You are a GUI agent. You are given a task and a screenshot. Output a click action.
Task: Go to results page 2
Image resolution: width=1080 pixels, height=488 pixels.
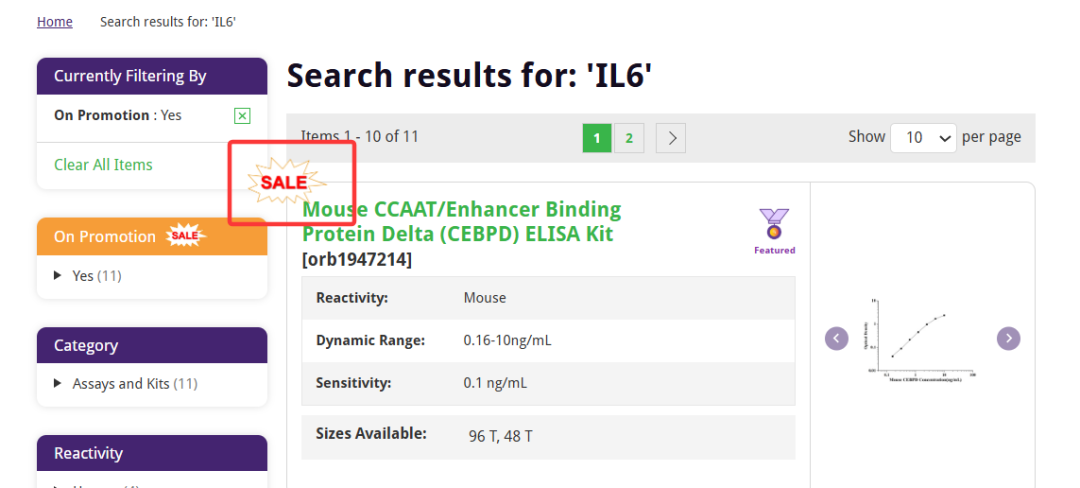pyautogui.click(x=629, y=138)
